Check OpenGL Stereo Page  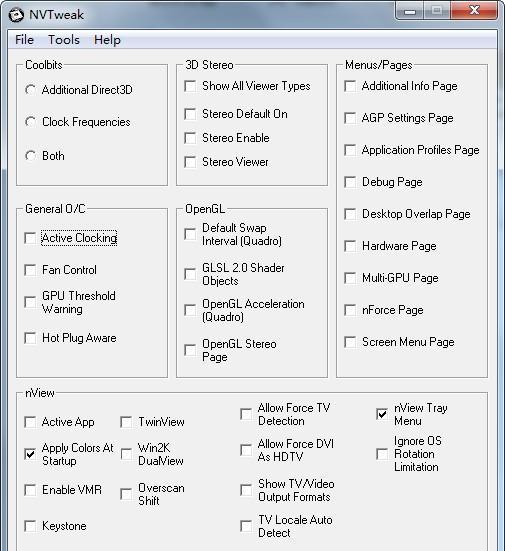(190, 350)
